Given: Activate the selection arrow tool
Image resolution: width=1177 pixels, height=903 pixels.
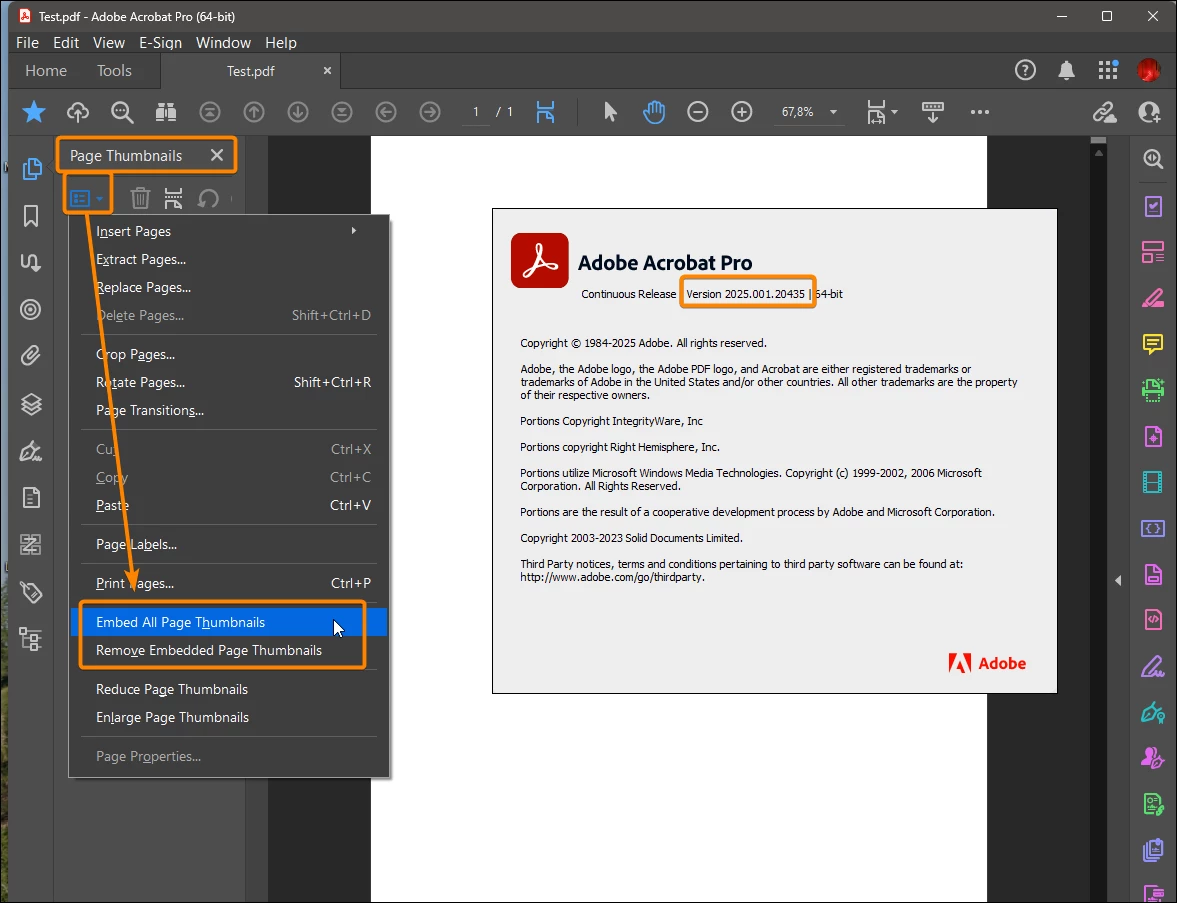Looking at the screenshot, I should tap(610, 112).
